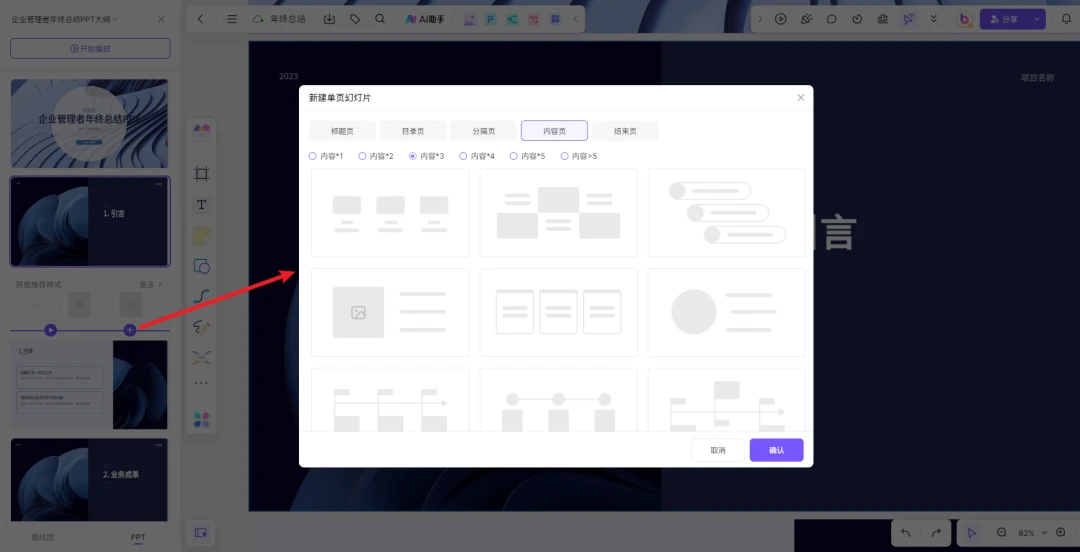
Task: Click the voting chart icon
Action: tap(882, 19)
